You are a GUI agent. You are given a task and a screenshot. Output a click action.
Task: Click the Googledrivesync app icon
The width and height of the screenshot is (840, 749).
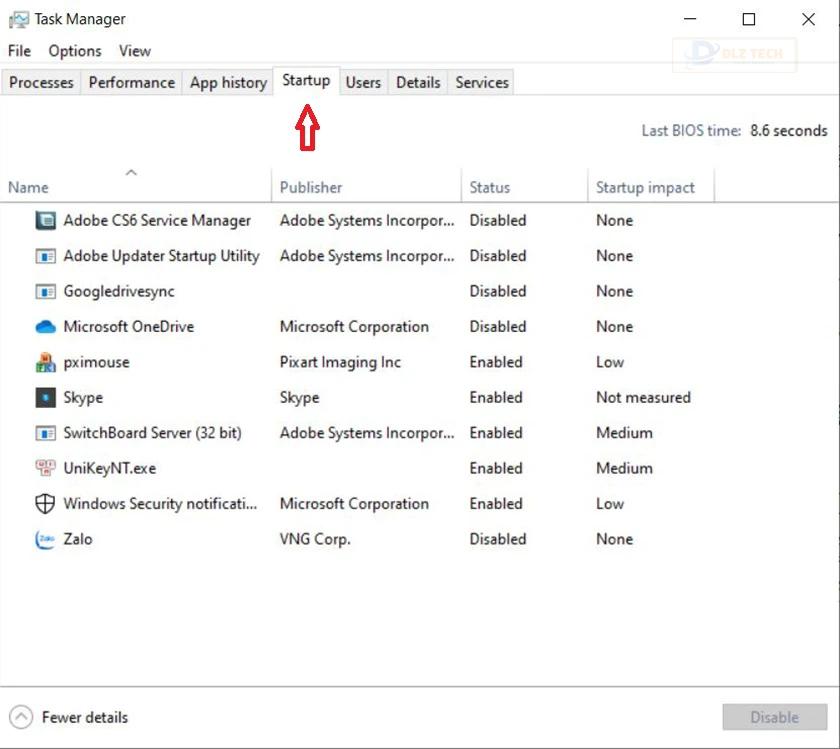tap(46, 291)
